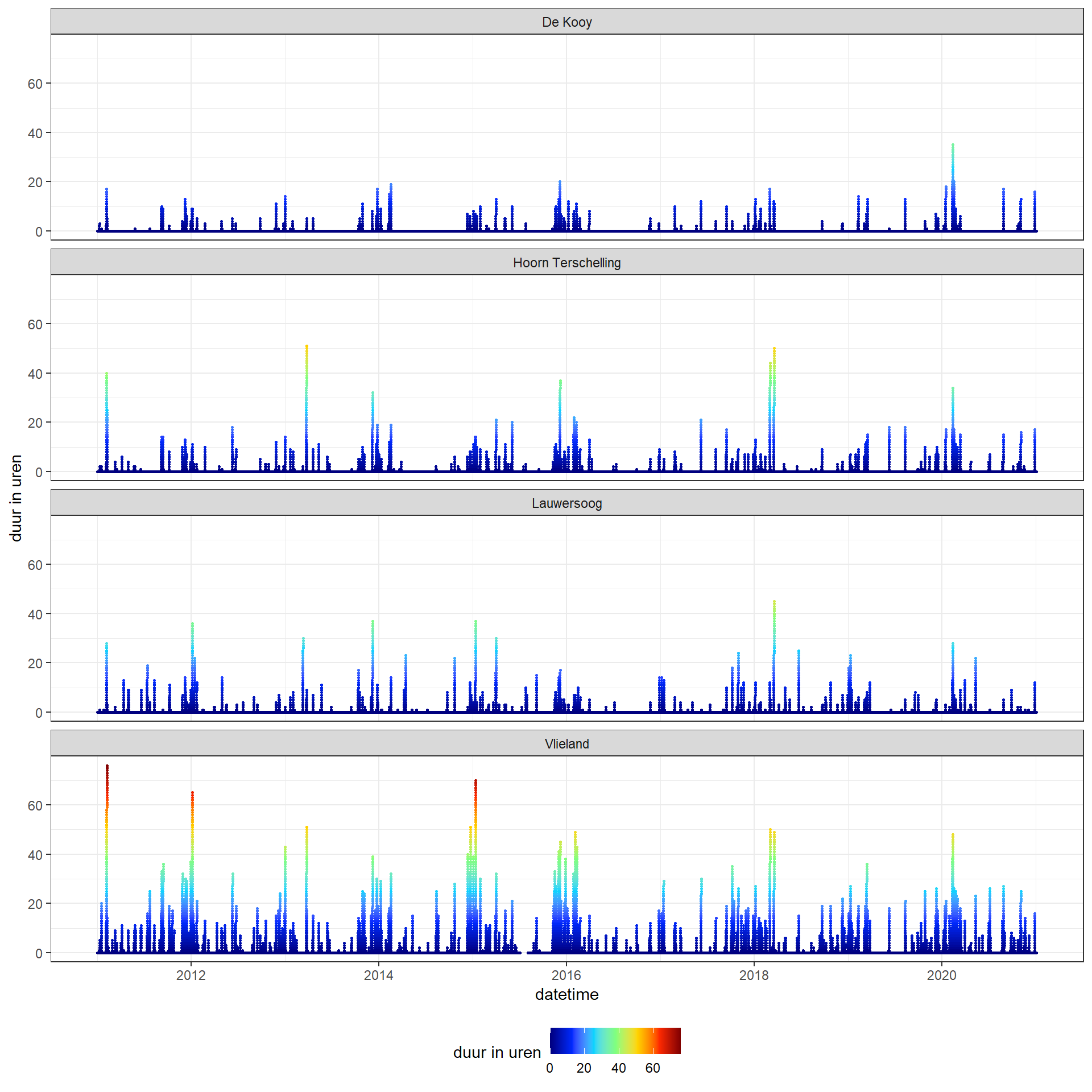Screen dimensions: 1092x1092
Task: Click legend tick label 60
Action: 652,1068
